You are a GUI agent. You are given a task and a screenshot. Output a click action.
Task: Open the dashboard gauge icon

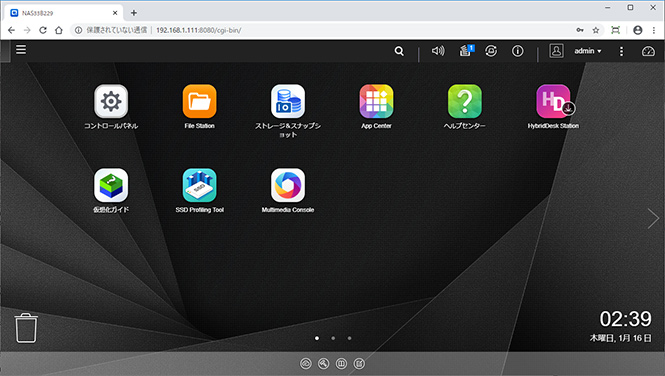648,51
